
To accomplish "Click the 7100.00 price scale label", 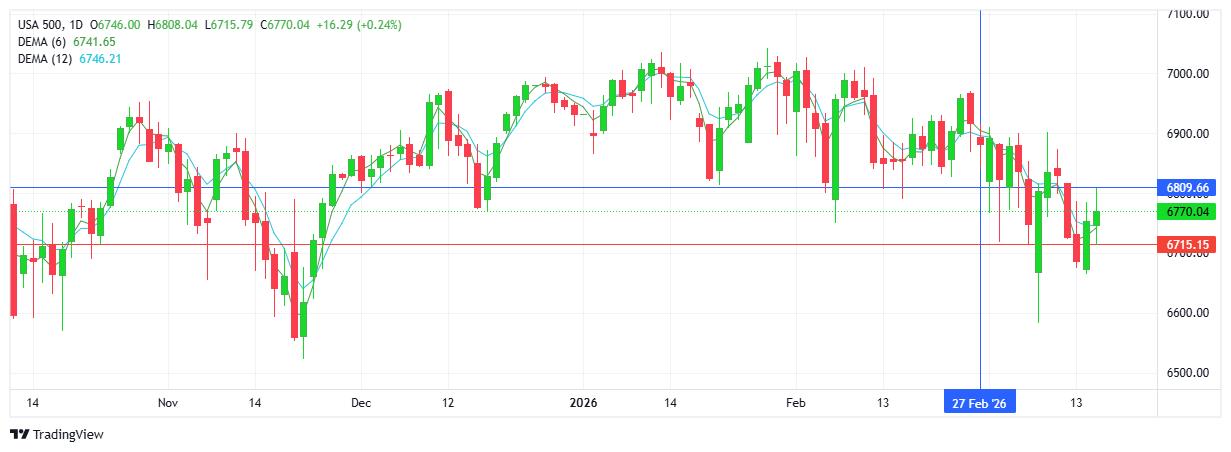I will click(1188, 14).
